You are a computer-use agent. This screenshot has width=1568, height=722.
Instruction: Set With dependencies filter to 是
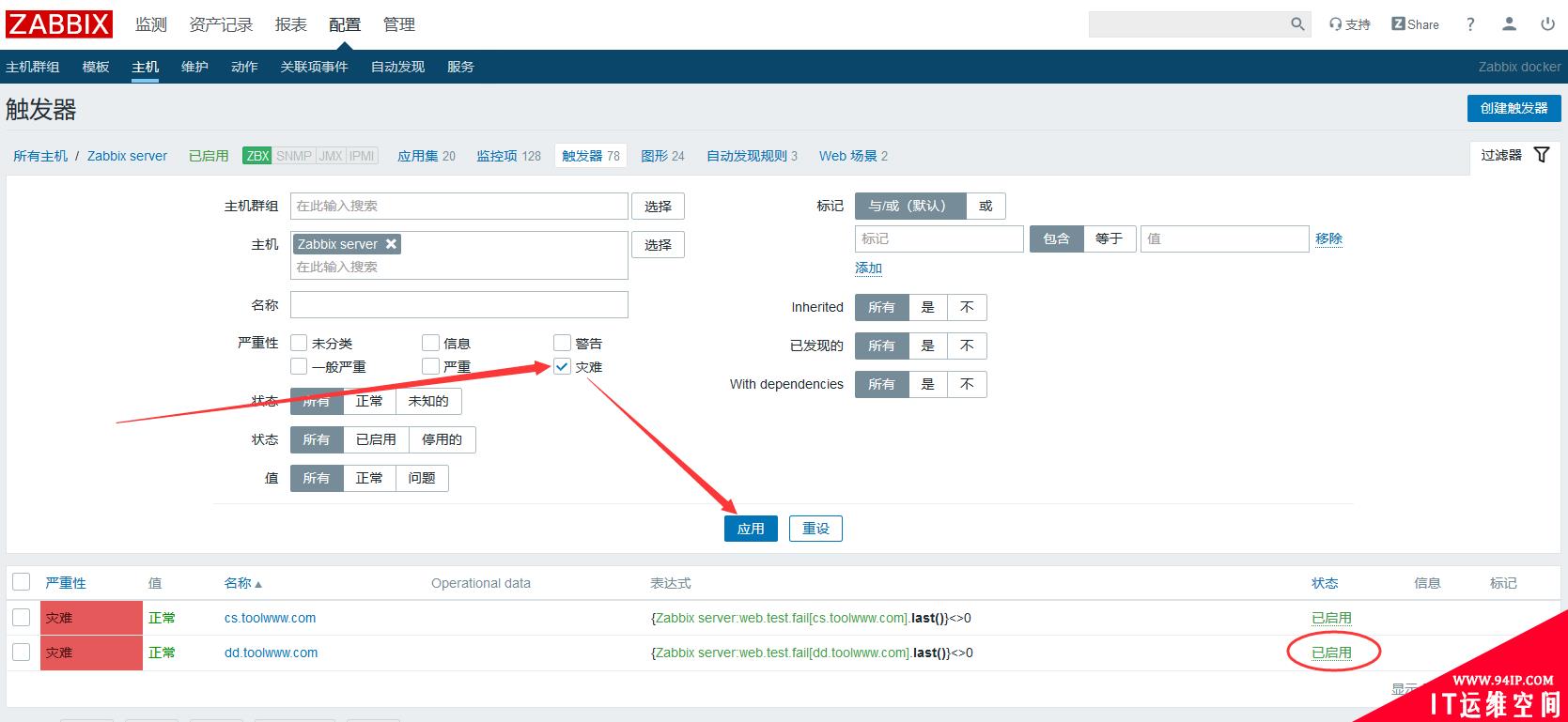click(x=927, y=384)
